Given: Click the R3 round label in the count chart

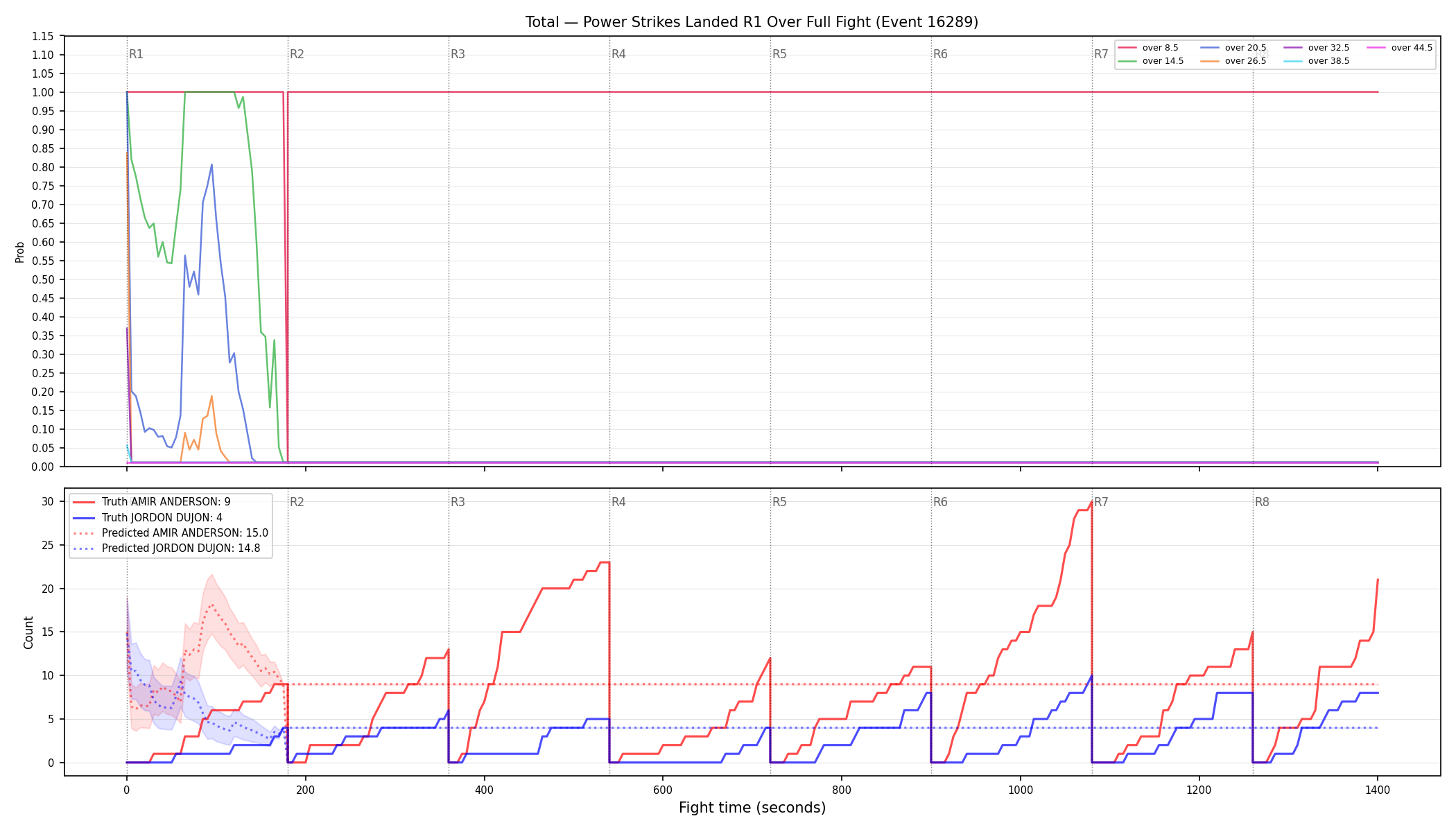Looking at the screenshot, I should click(x=458, y=502).
